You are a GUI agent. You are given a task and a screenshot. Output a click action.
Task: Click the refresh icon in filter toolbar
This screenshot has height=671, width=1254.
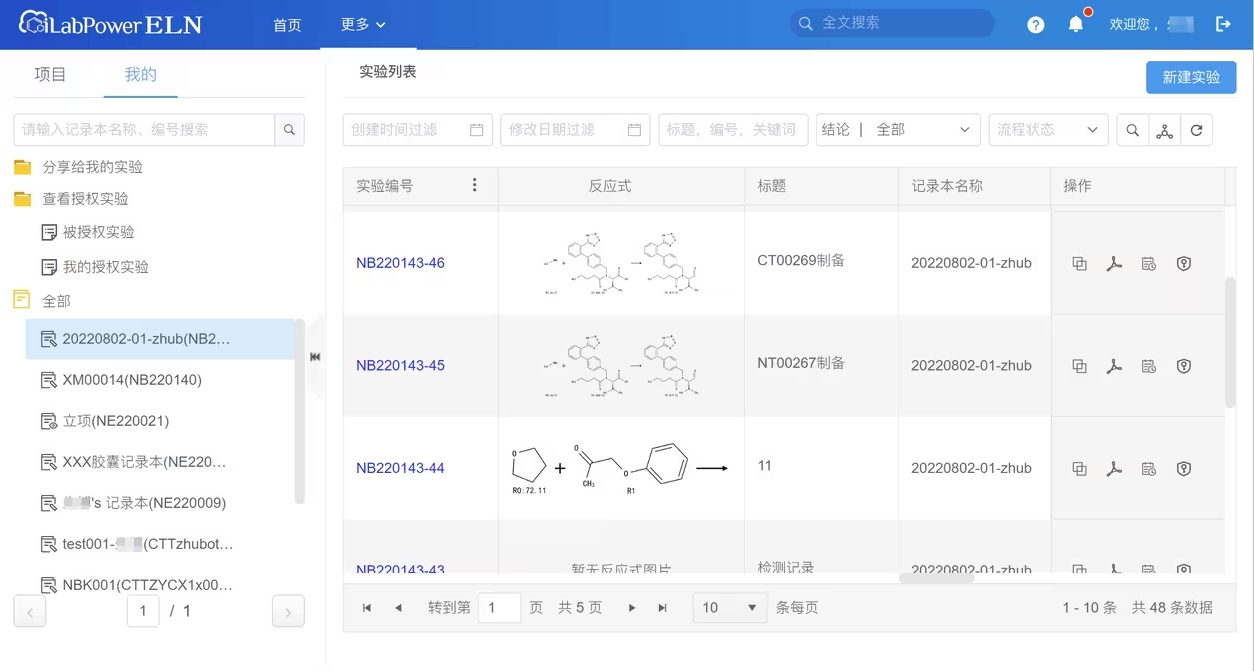click(1196, 130)
